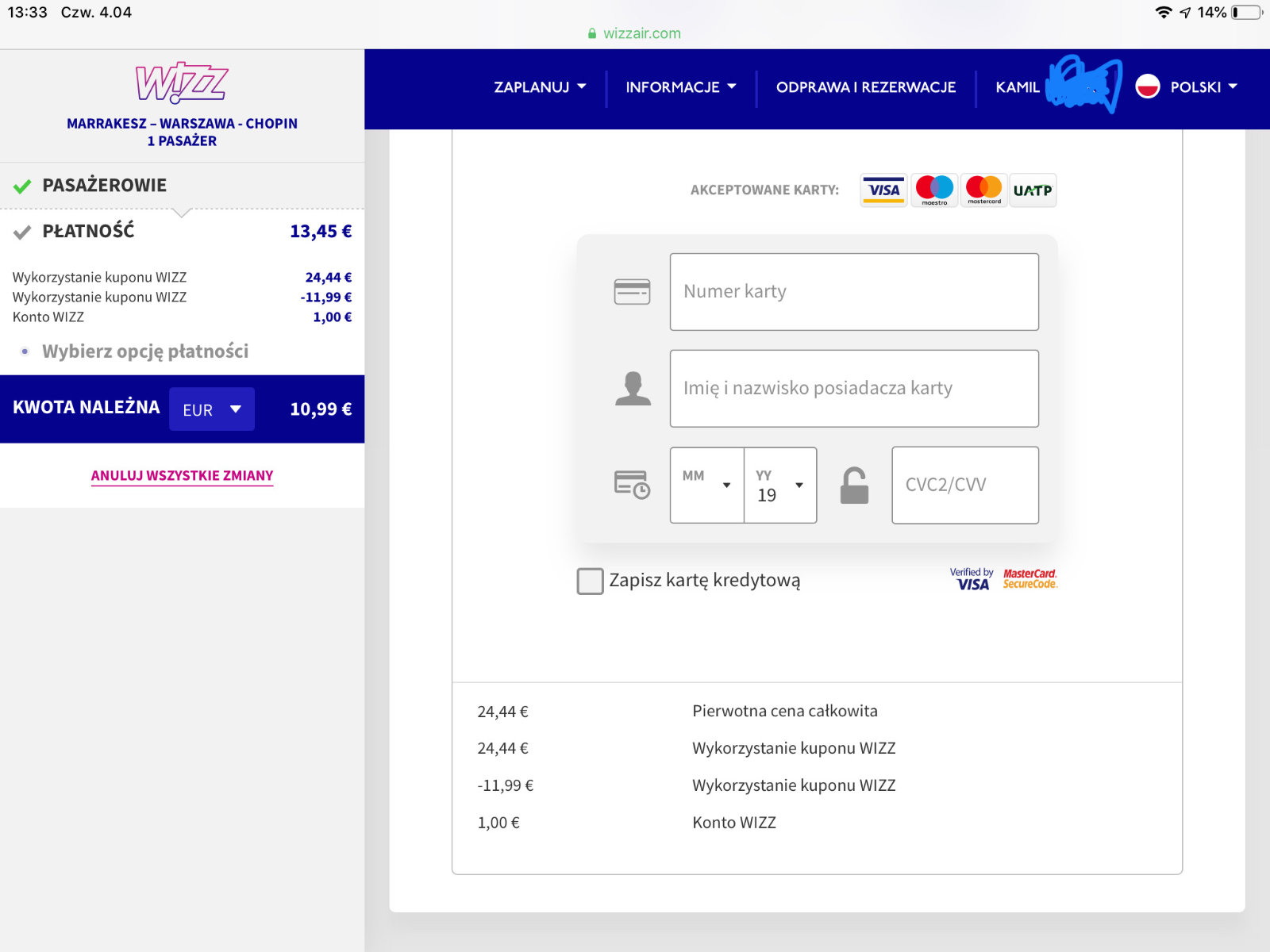
Task: Click the 13,45 € payment total
Action: pyautogui.click(x=321, y=232)
